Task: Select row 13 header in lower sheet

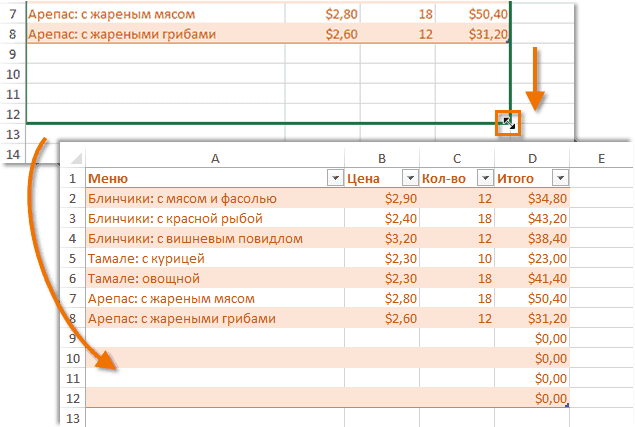Action: (x=73, y=418)
